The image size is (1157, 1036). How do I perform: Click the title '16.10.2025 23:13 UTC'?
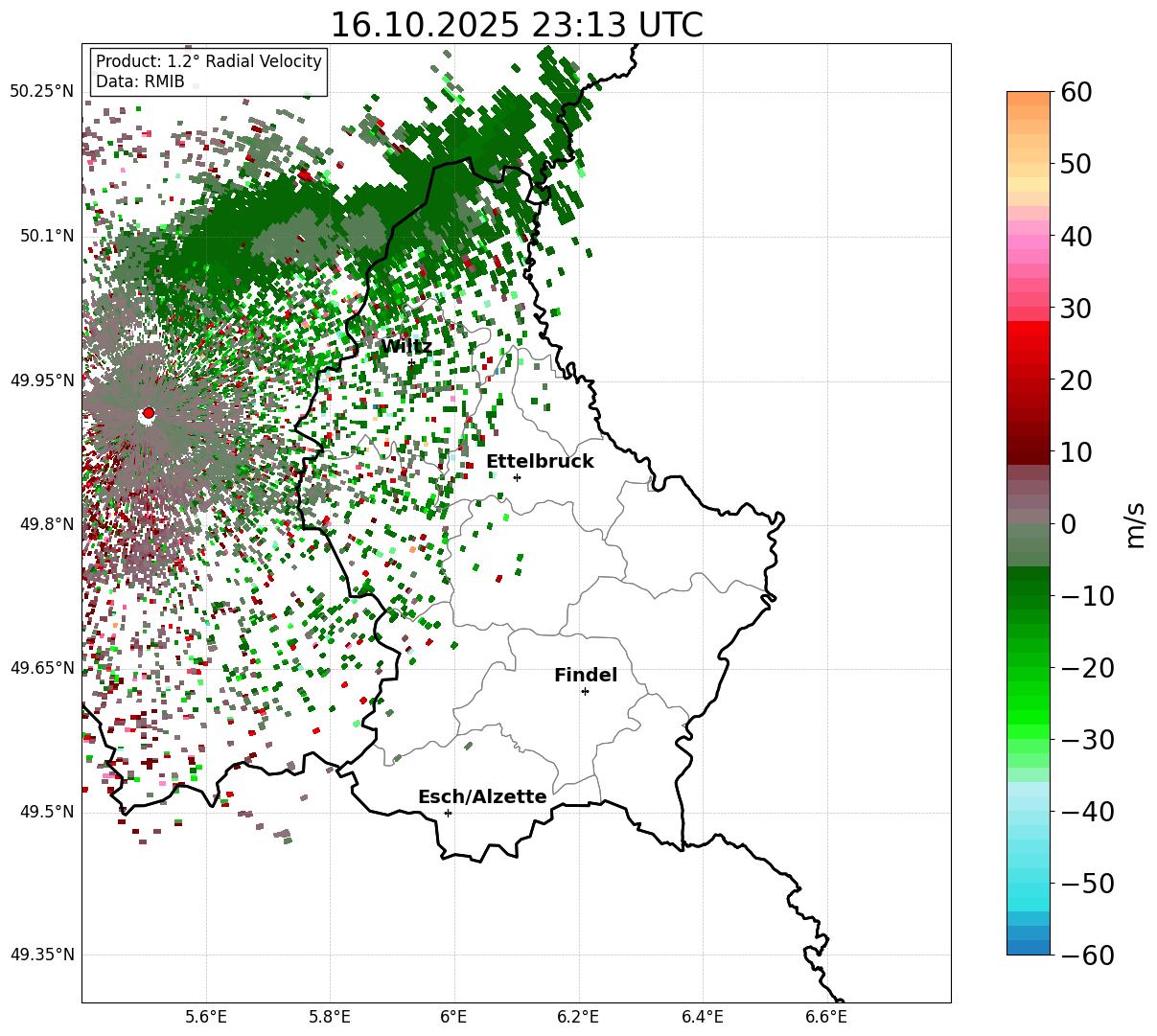point(517,25)
